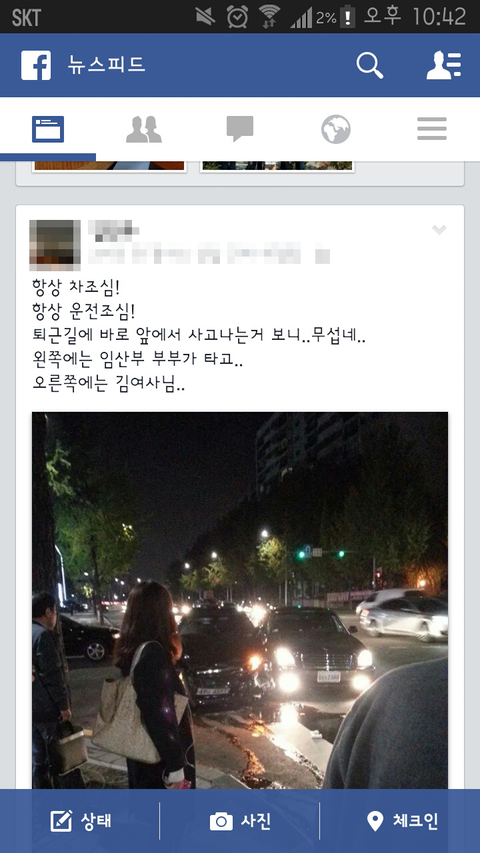
Task: Tap the 상태 status button
Action: (81, 820)
